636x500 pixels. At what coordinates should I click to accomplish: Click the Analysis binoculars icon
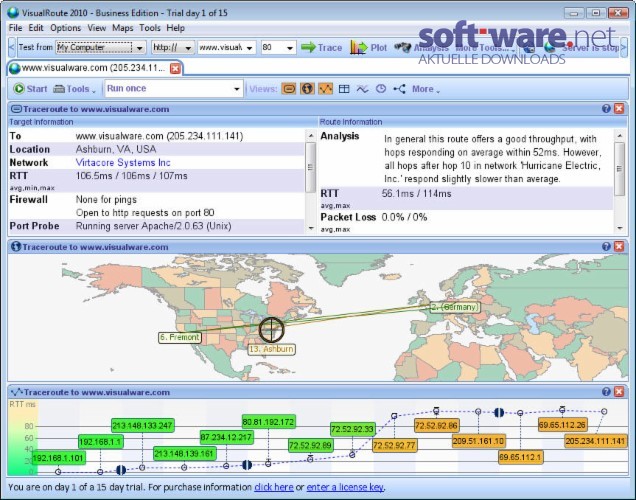[x=402, y=47]
